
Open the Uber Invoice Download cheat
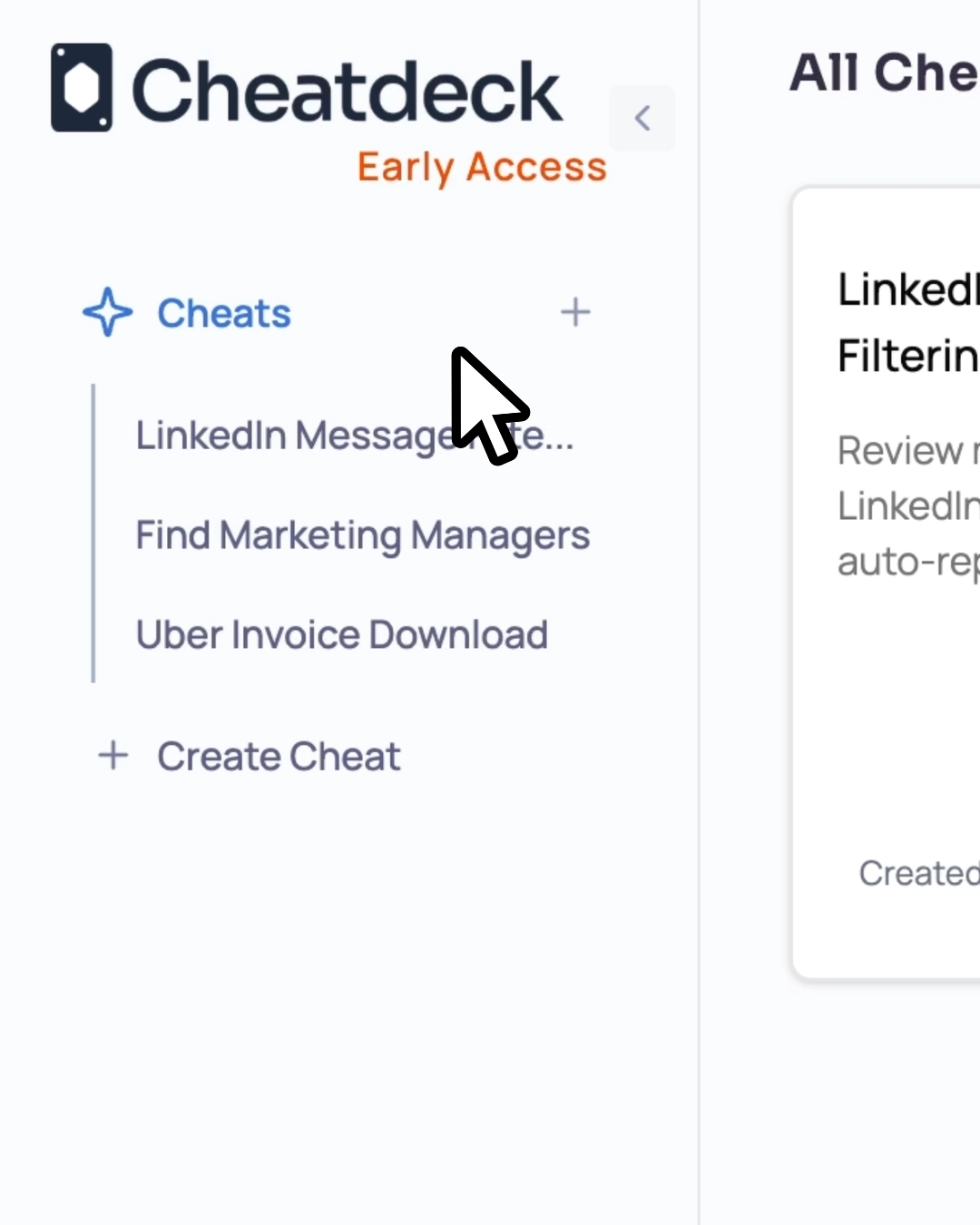pyautogui.click(x=341, y=635)
